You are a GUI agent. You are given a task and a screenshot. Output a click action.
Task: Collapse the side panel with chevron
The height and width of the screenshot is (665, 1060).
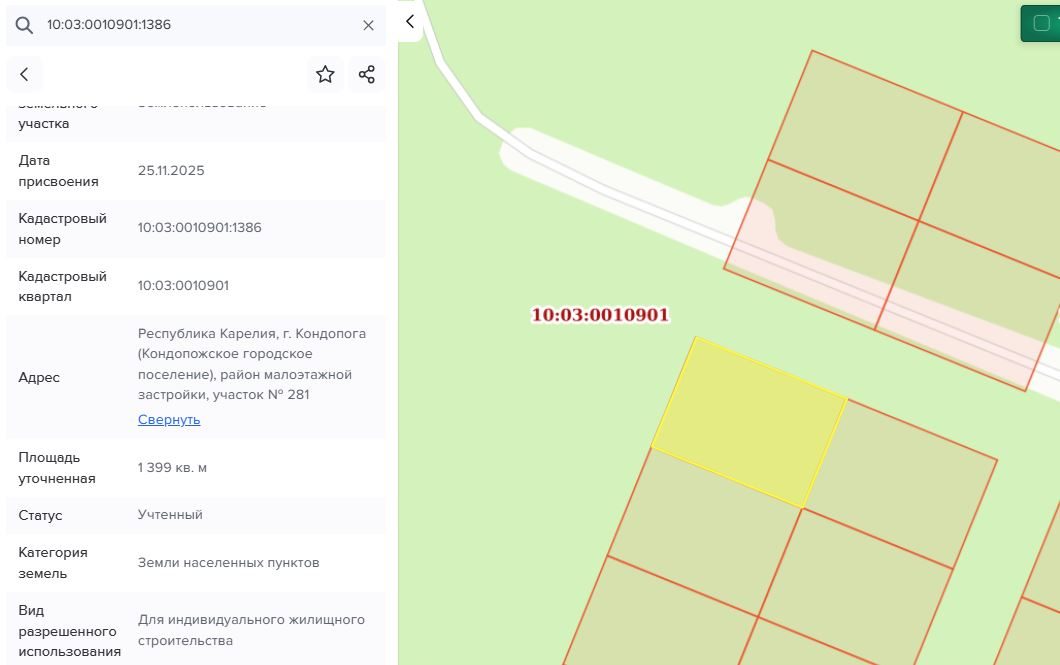click(x=410, y=22)
